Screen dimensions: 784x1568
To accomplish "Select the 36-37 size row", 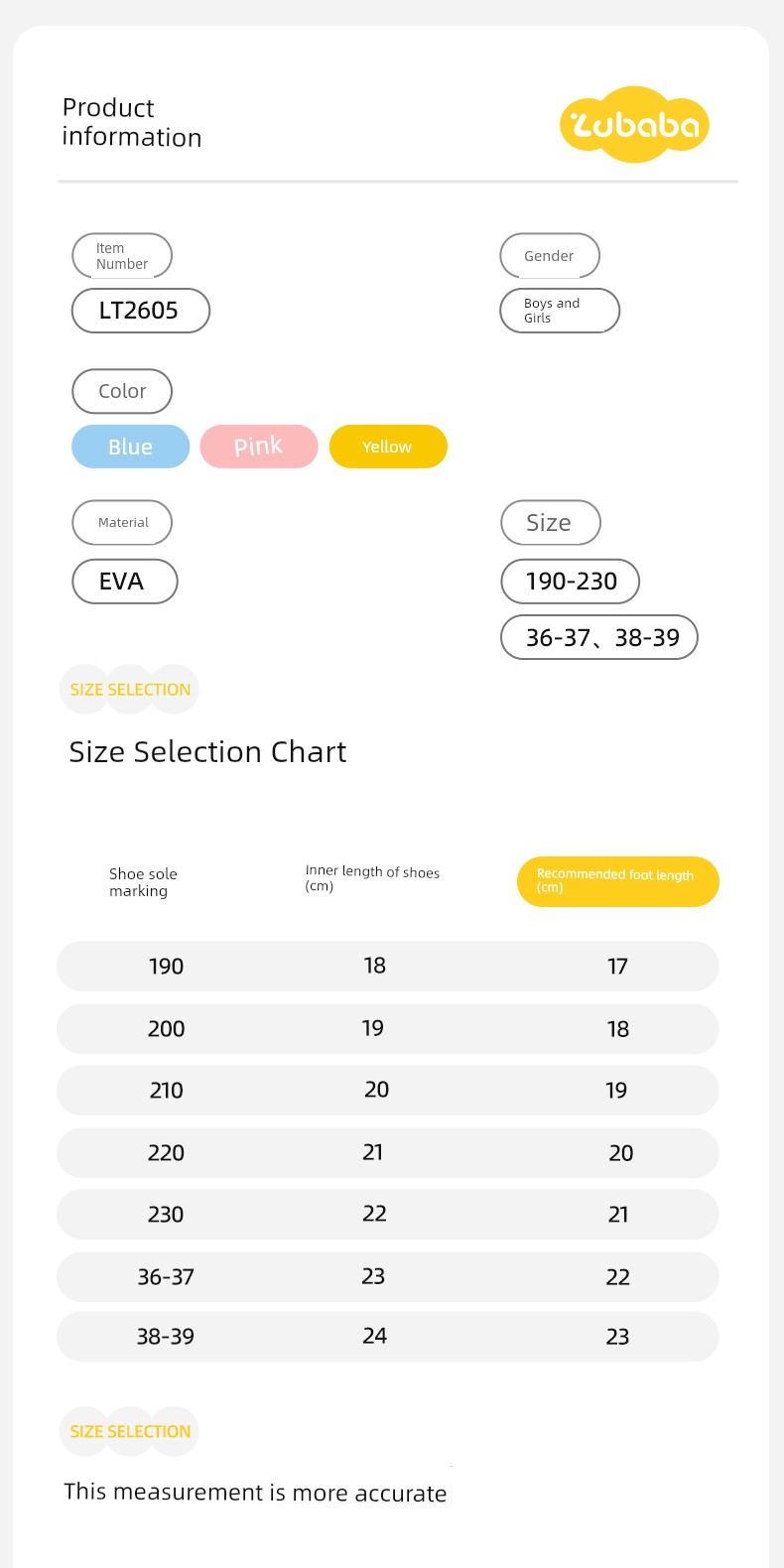I will (x=388, y=1276).
